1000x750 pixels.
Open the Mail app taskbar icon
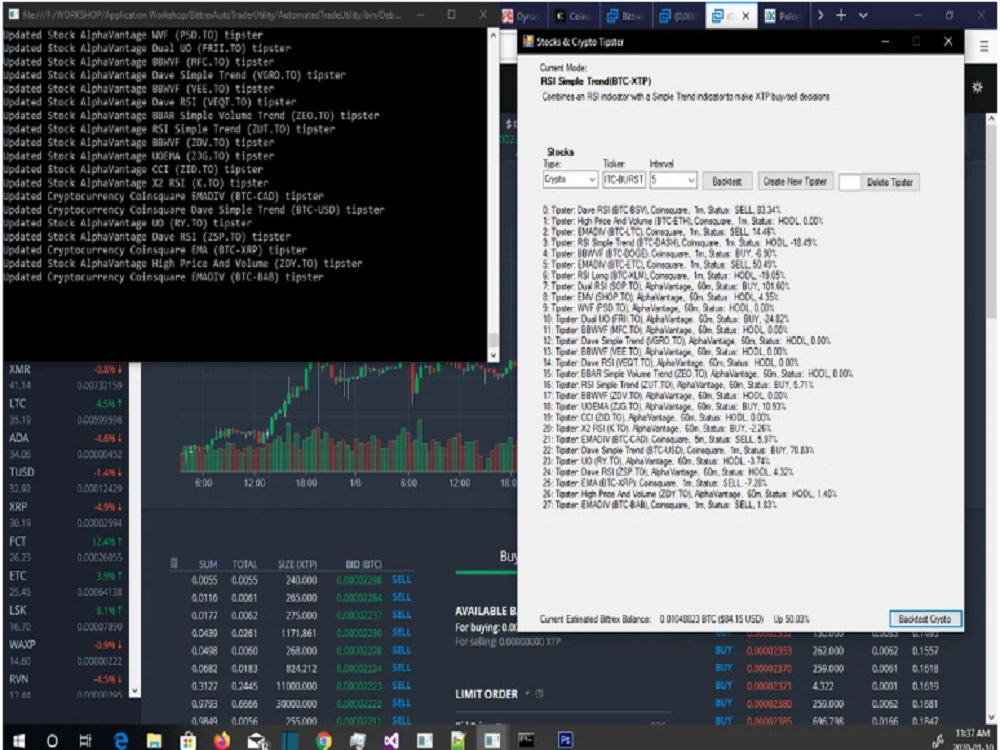256,740
